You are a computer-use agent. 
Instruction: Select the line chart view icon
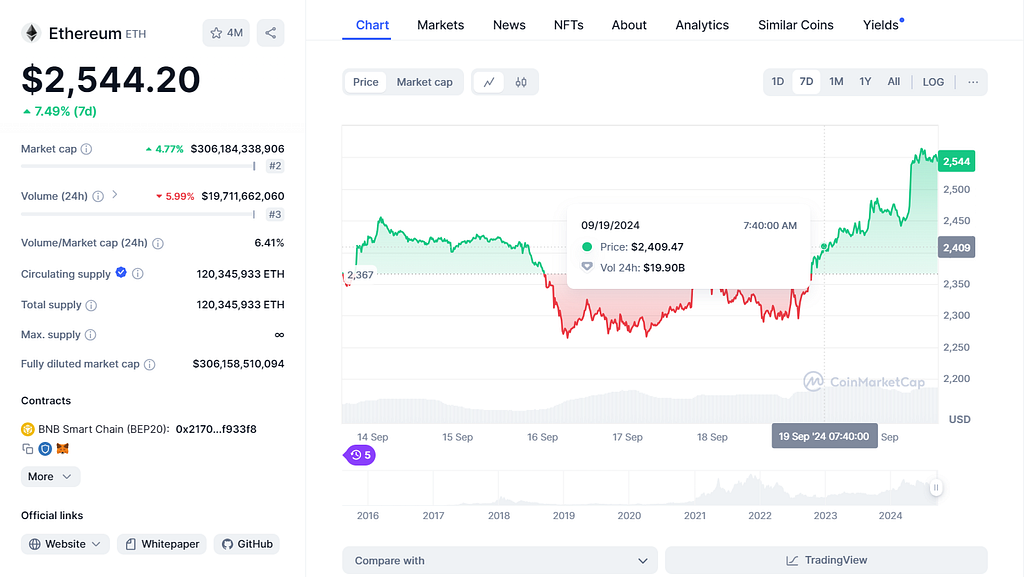coord(488,82)
